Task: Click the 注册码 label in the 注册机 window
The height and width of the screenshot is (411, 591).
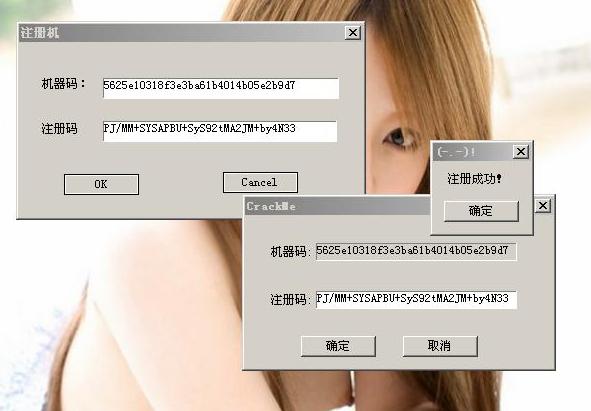Action: click(59, 129)
